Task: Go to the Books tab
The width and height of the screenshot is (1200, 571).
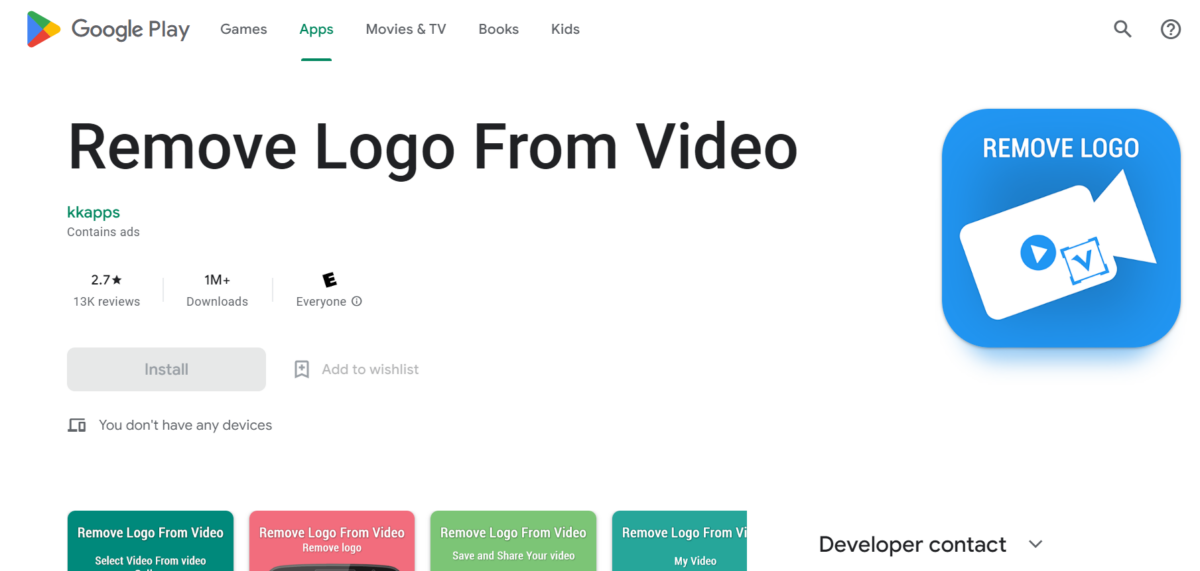Action: tap(498, 29)
